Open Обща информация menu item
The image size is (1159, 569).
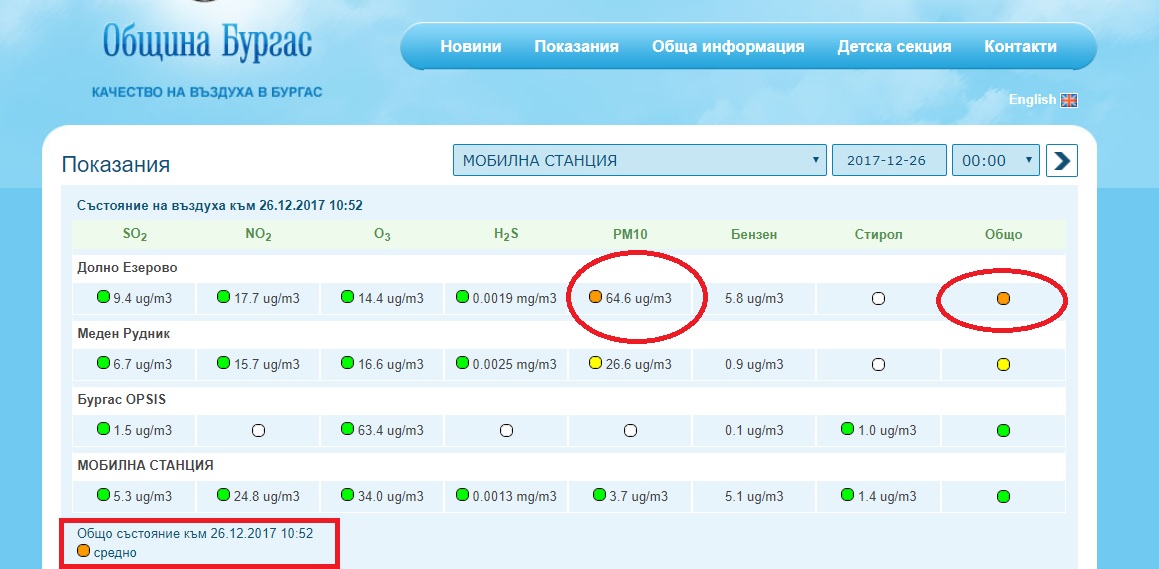[728, 47]
